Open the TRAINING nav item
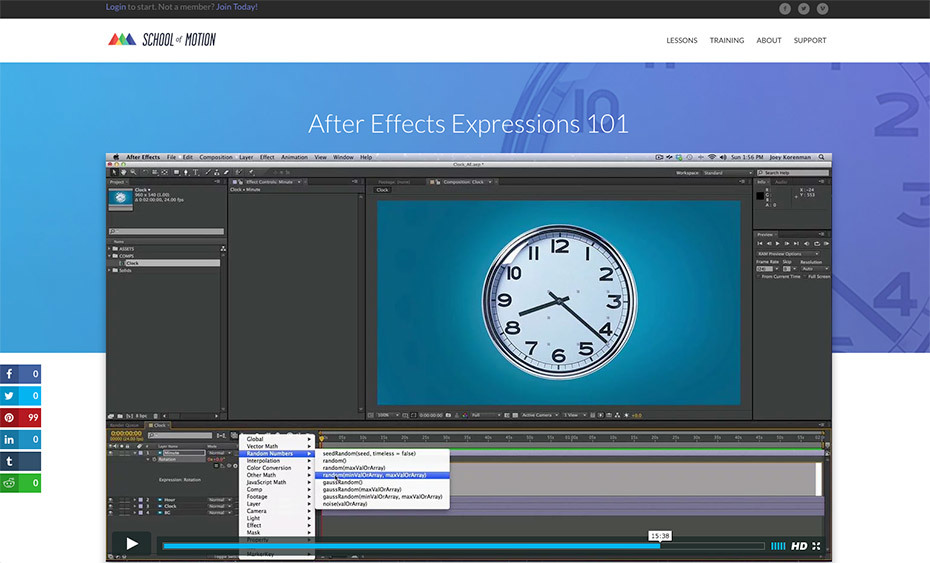The width and height of the screenshot is (930, 563). point(727,40)
